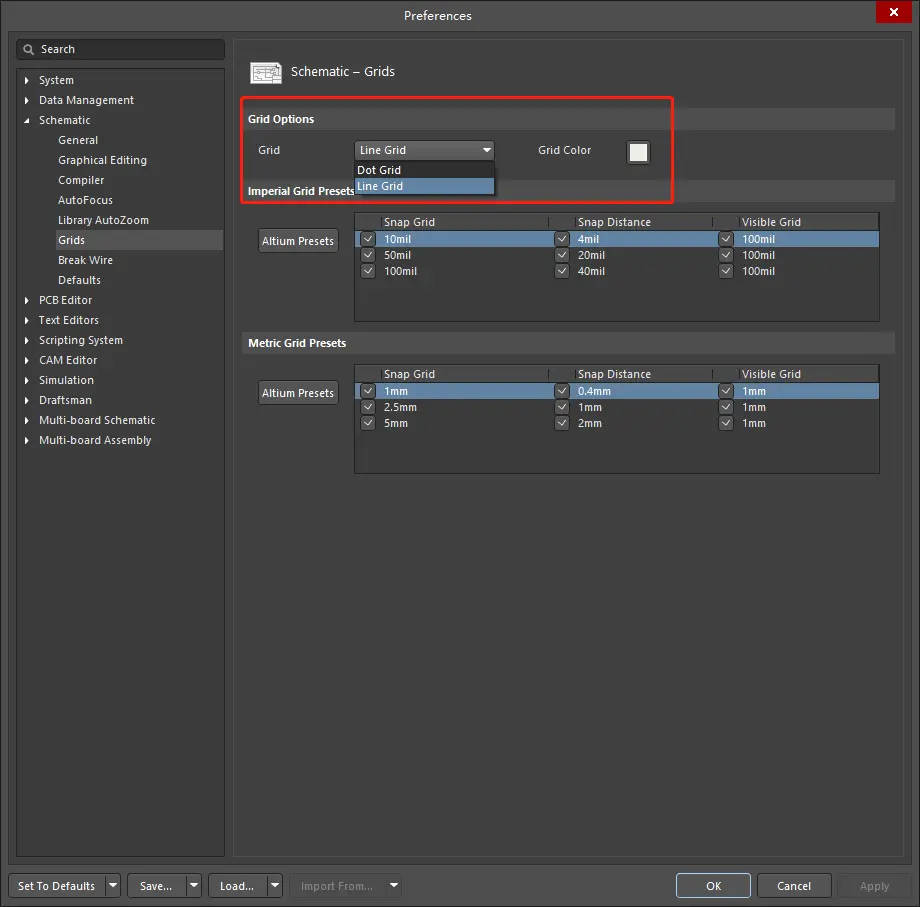Select the Grids page
This screenshot has height=907, width=920.
tap(138, 240)
